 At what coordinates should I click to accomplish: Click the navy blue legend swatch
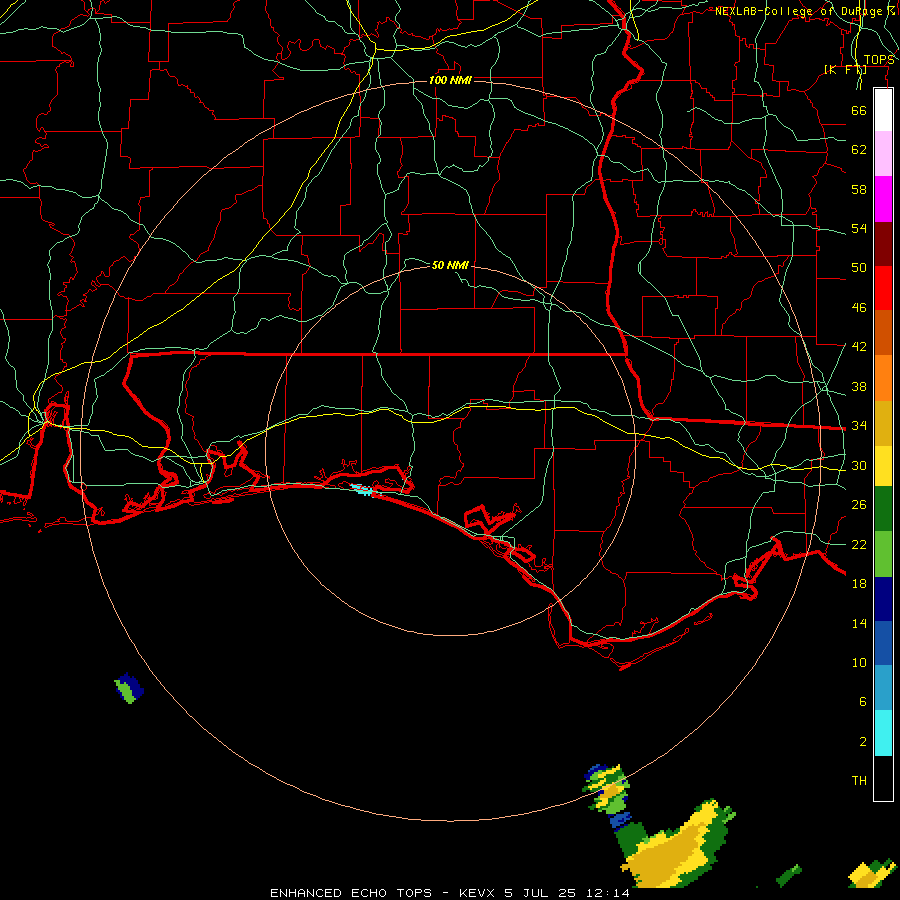pyautogui.click(x=883, y=599)
